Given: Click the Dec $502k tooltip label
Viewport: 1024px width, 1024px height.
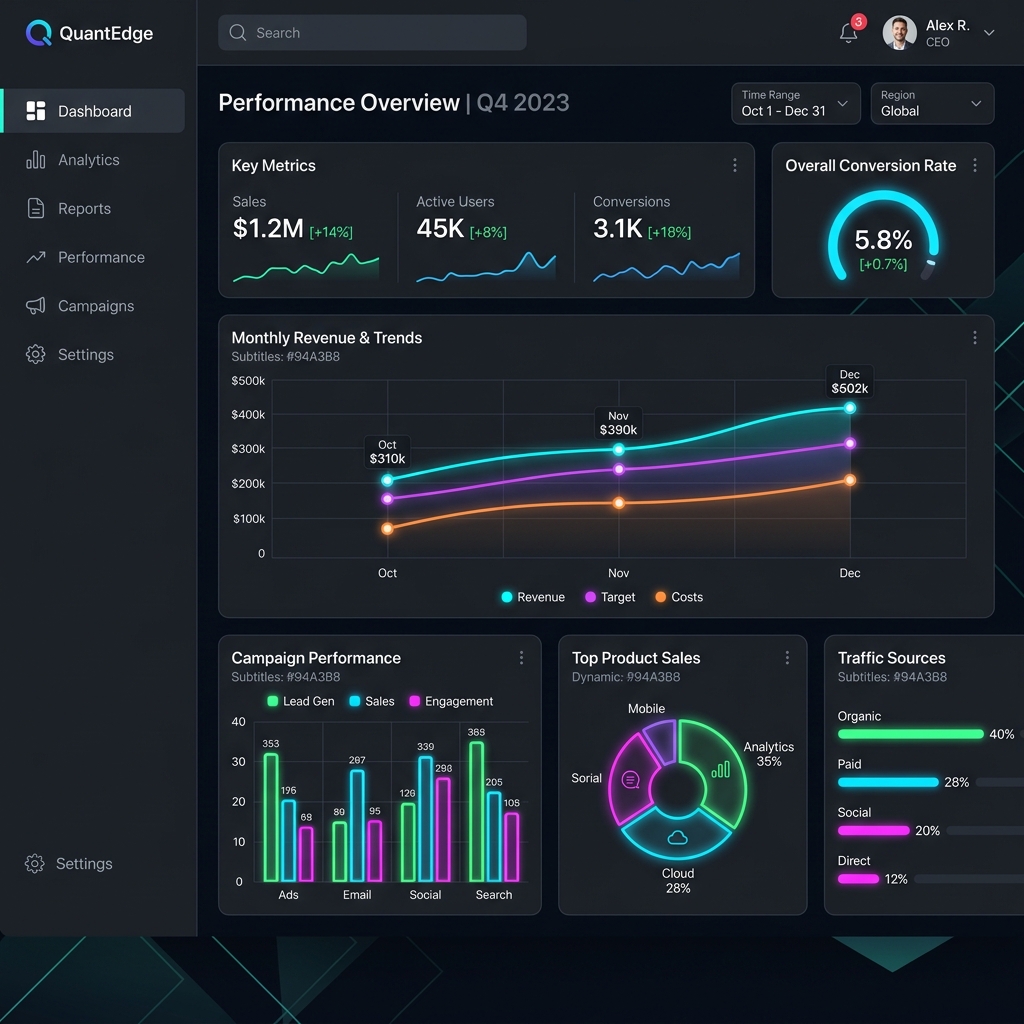Looking at the screenshot, I should pyautogui.click(x=850, y=381).
